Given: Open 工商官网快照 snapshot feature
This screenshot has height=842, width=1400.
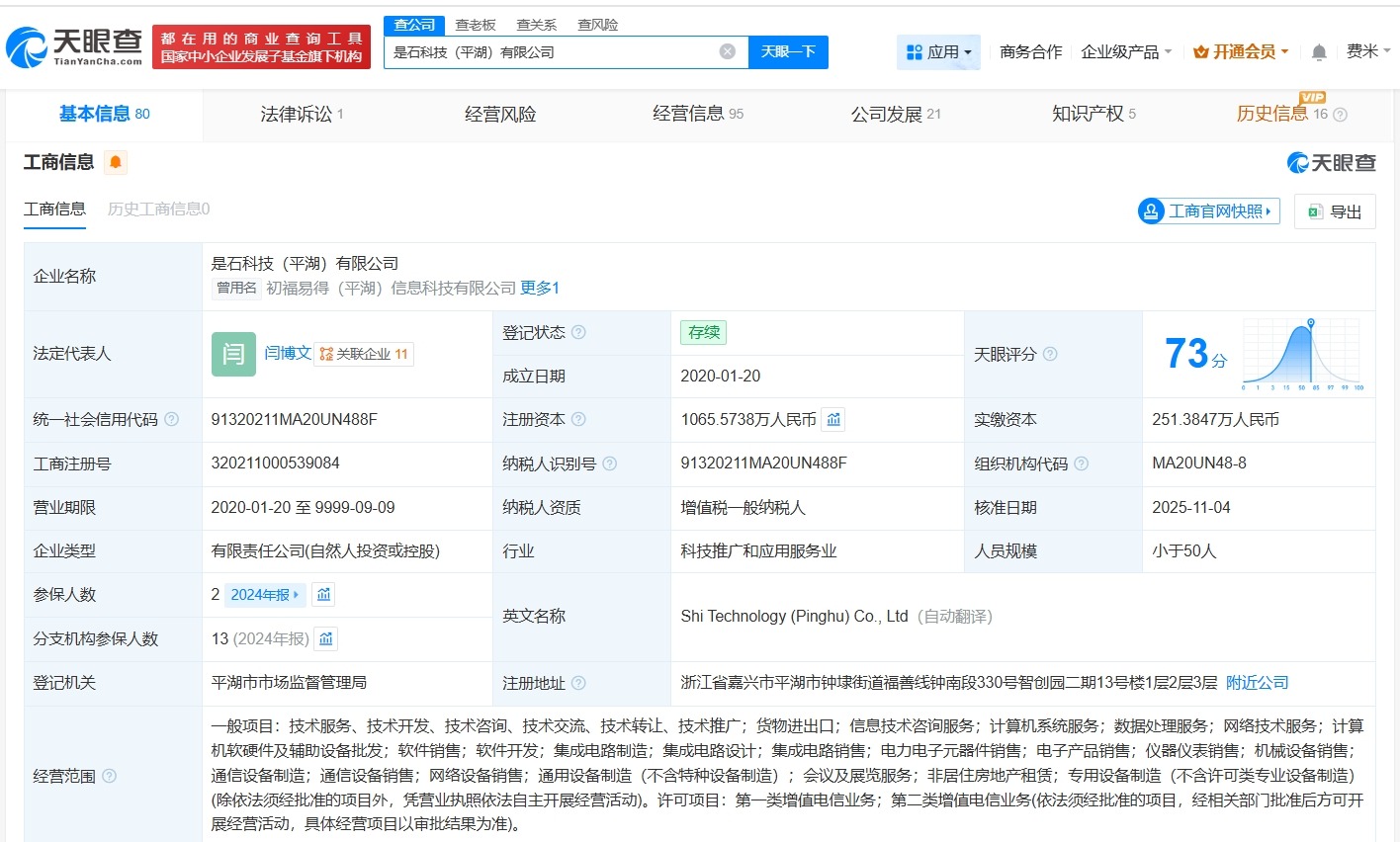Looking at the screenshot, I should (x=1207, y=211).
